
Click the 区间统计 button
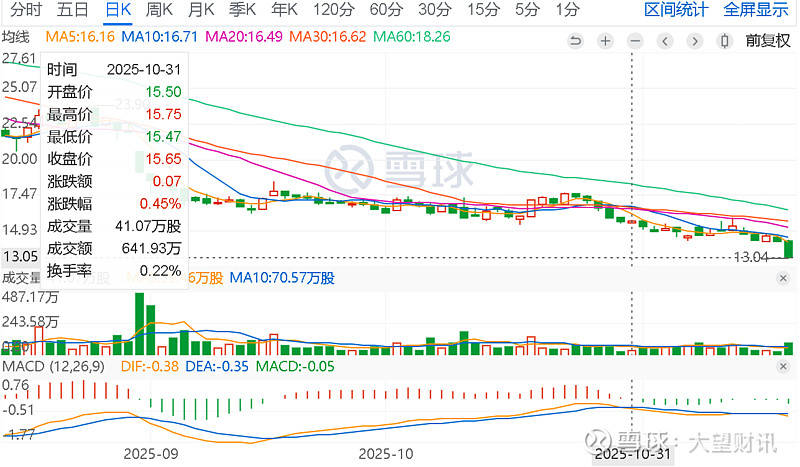pos(676,10)
